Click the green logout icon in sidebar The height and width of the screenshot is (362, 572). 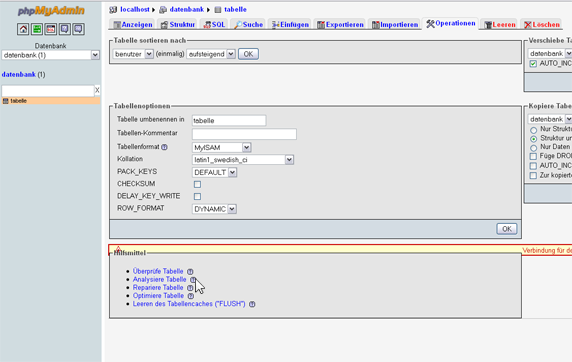coord(37,29)
